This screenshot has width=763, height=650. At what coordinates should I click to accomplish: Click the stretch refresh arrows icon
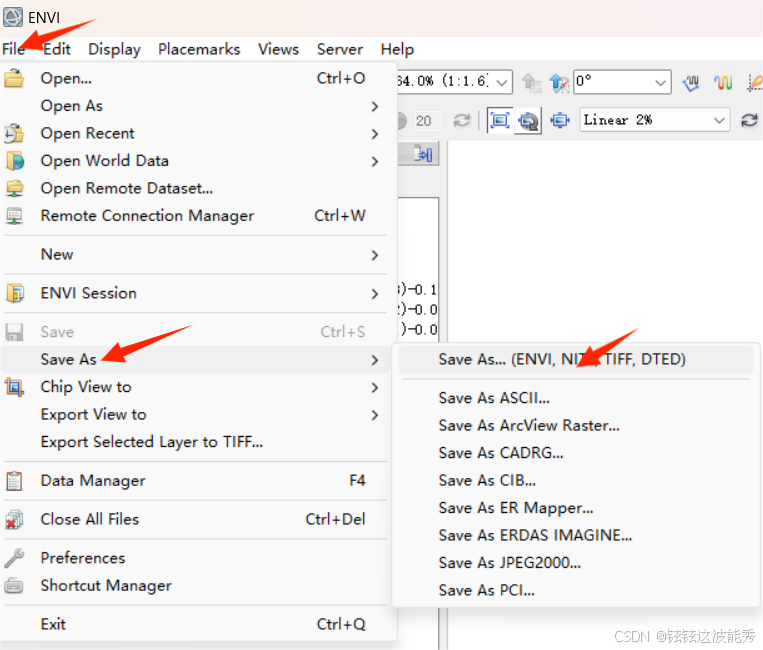coord(749,120)
